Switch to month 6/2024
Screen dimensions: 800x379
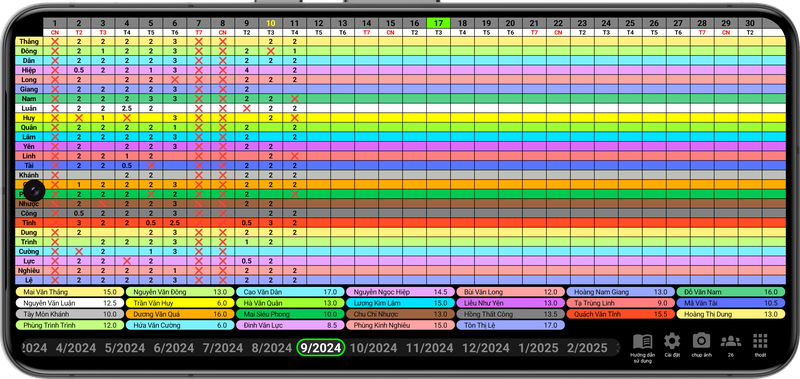pyautogui.click(x=174, y=348)
